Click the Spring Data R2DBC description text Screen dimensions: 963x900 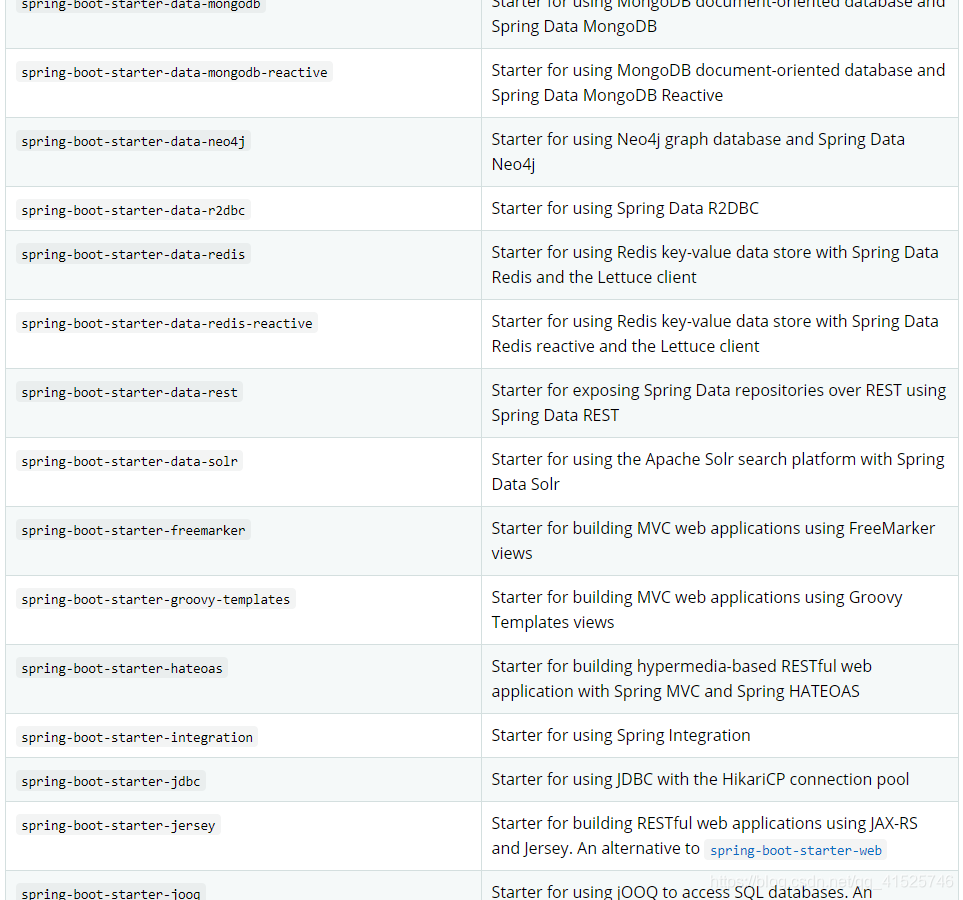point(625,208)
